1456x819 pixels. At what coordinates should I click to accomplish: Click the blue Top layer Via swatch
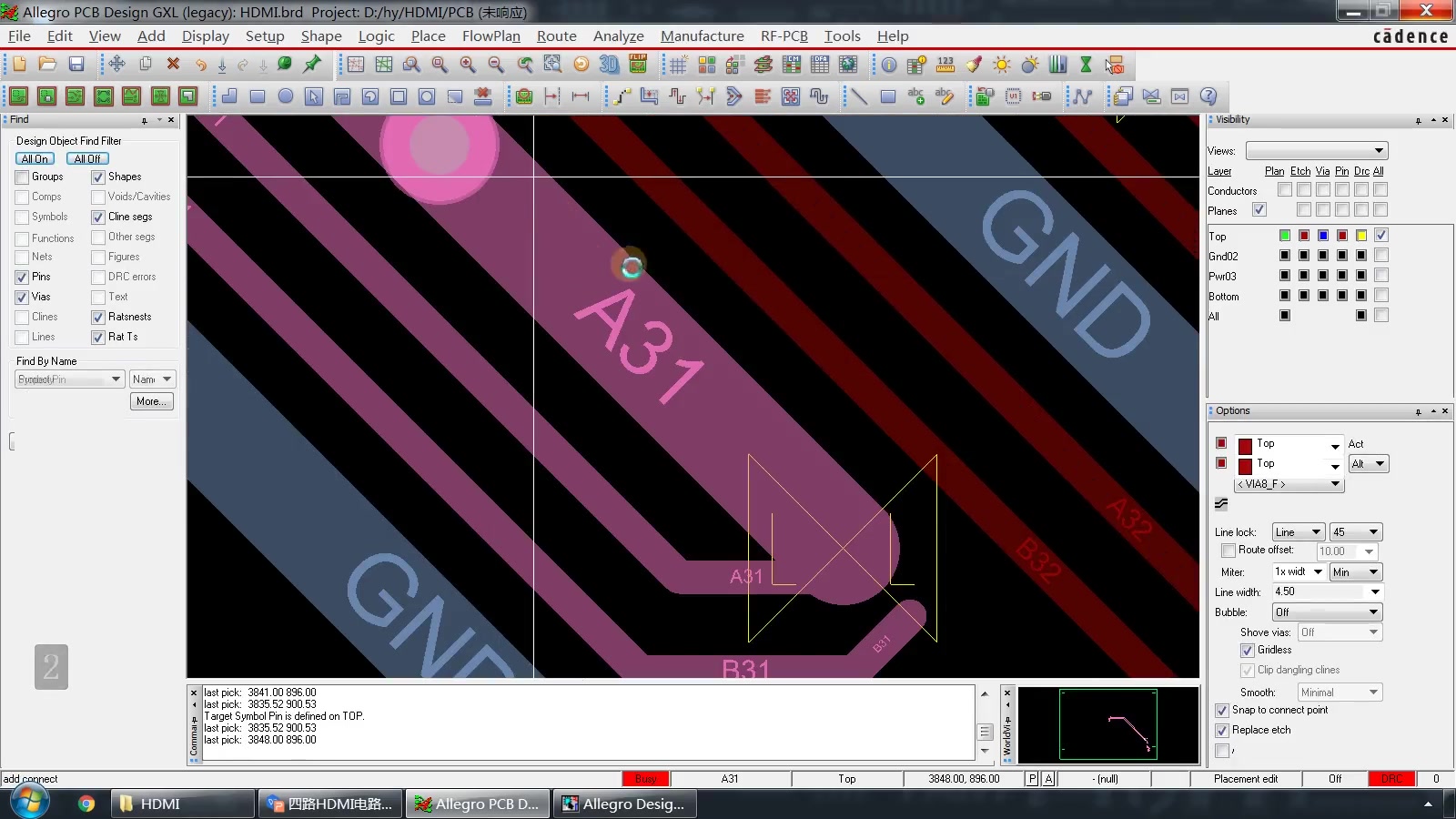point(1323,236)
